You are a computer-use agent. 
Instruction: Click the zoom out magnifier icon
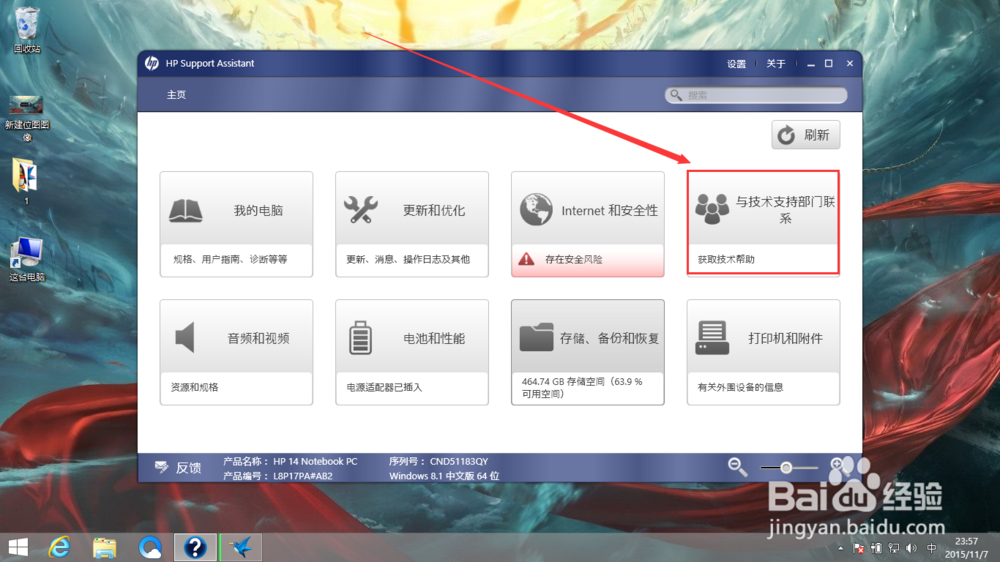pos(738,467)
